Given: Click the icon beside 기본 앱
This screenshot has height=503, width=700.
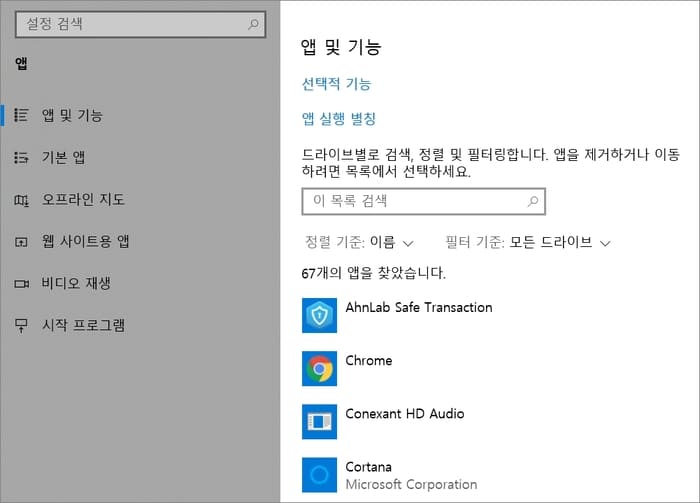Looking at the screenshot, I should point(21,157).
